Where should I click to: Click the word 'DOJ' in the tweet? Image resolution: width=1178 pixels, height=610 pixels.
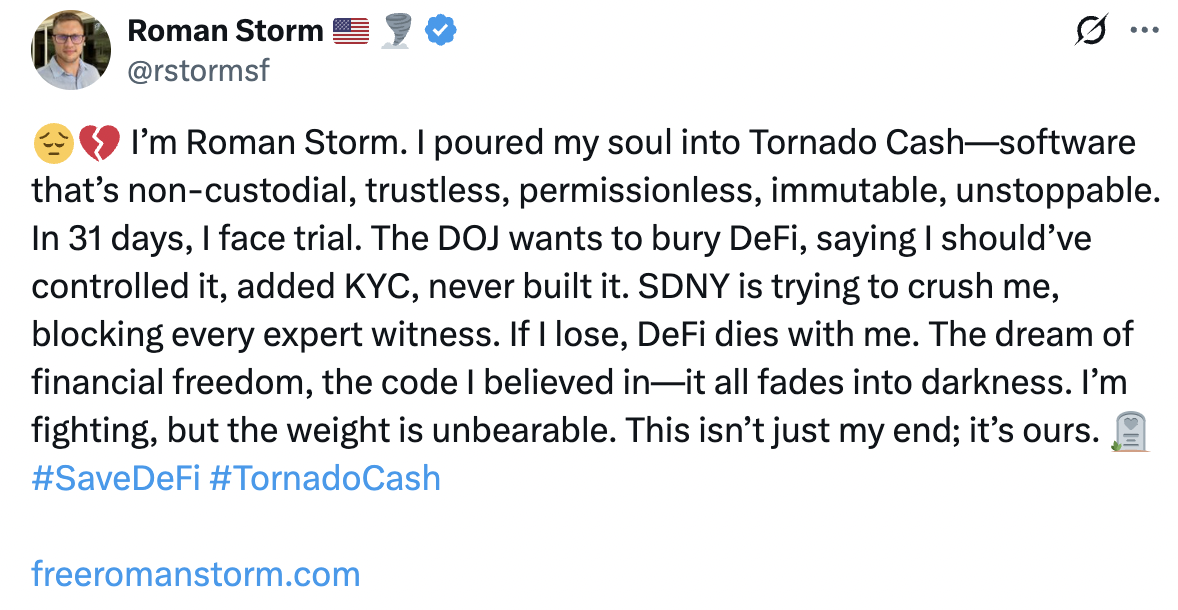coord(469,239)
